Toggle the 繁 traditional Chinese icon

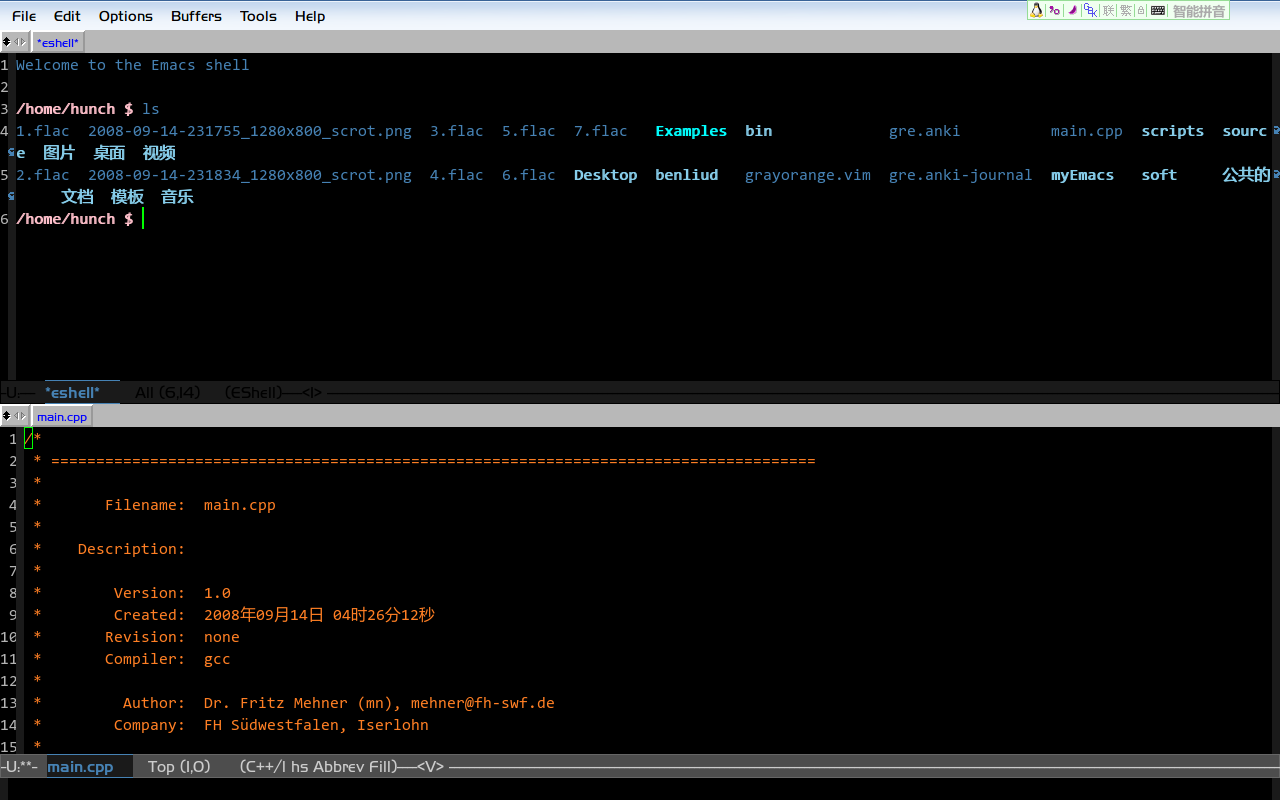point(1125,10)
